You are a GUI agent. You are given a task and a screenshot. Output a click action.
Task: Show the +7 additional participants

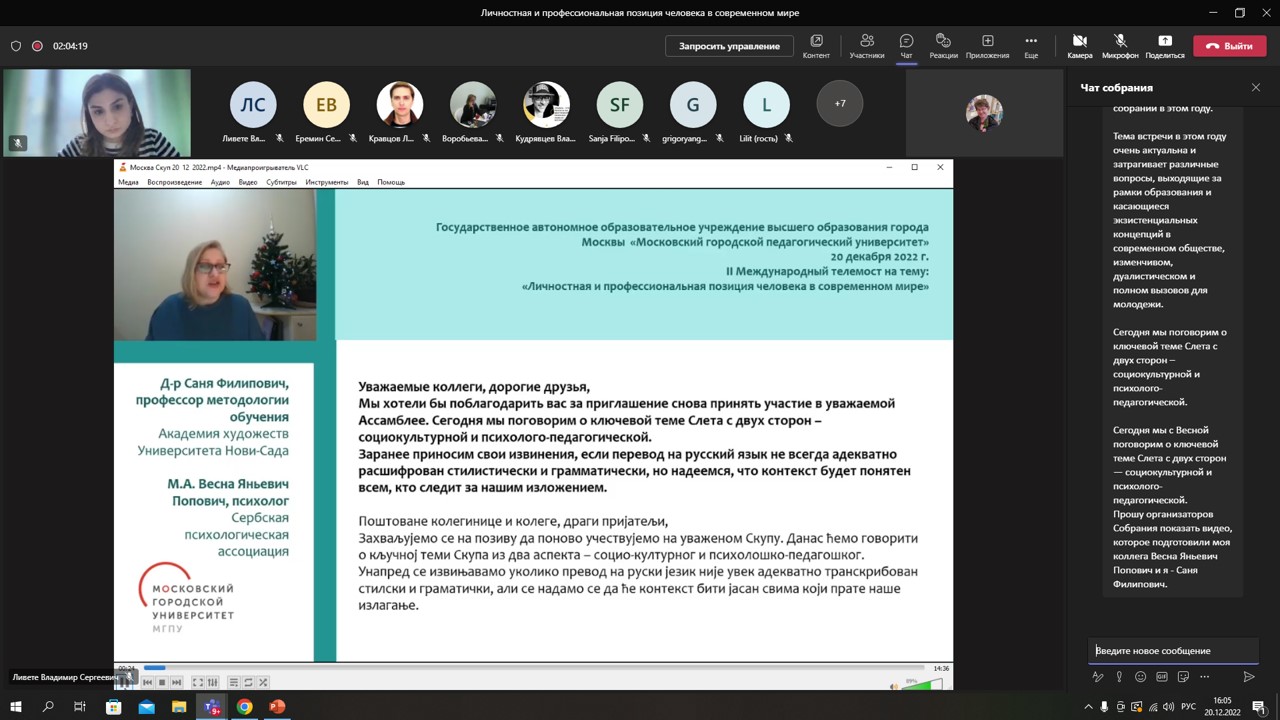[x=840, y=104]
